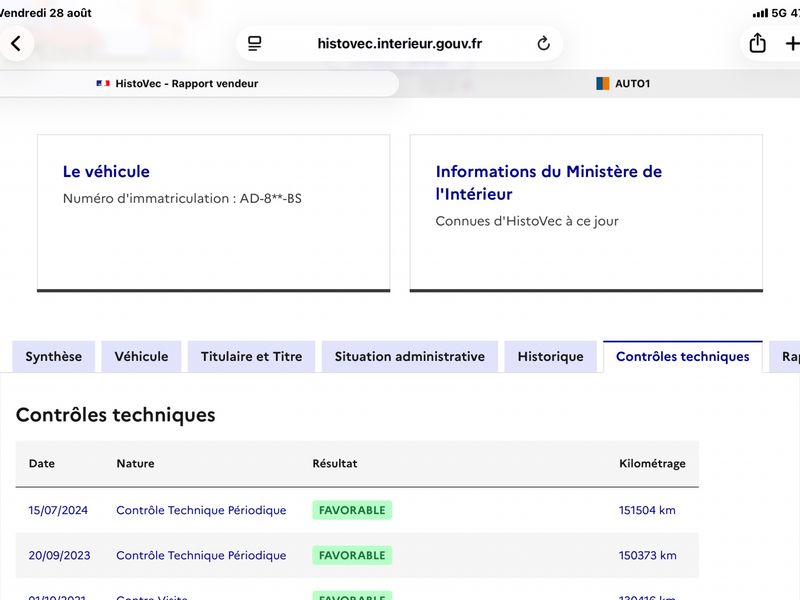Open the Titulaire et Titre tab
The width and height of the screenshot is (800, 600).
coord(252,357)
